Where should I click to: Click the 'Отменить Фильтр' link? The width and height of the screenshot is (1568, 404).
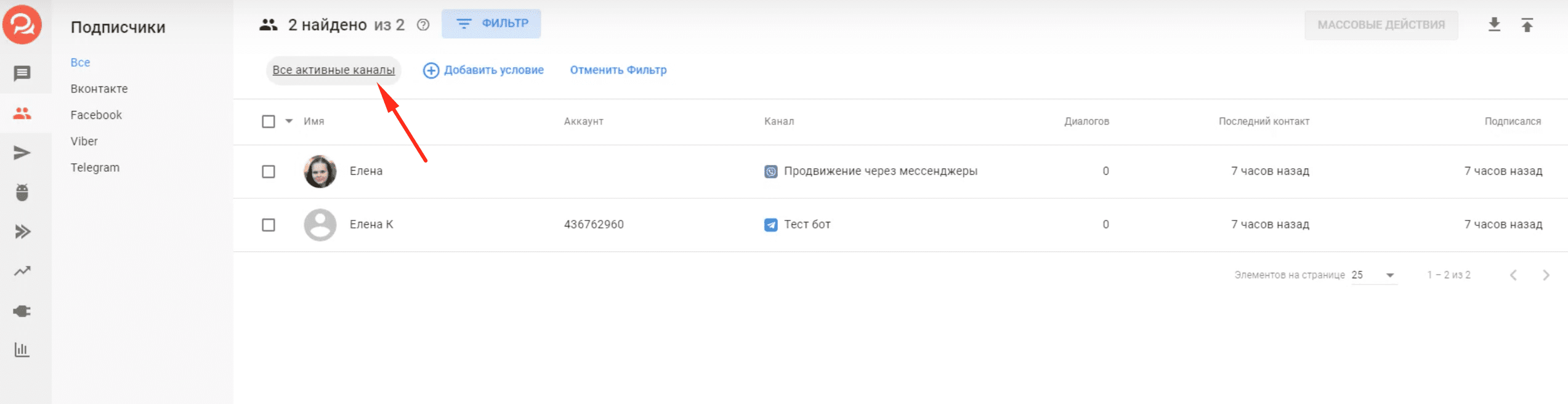click(x=618, y=70)
